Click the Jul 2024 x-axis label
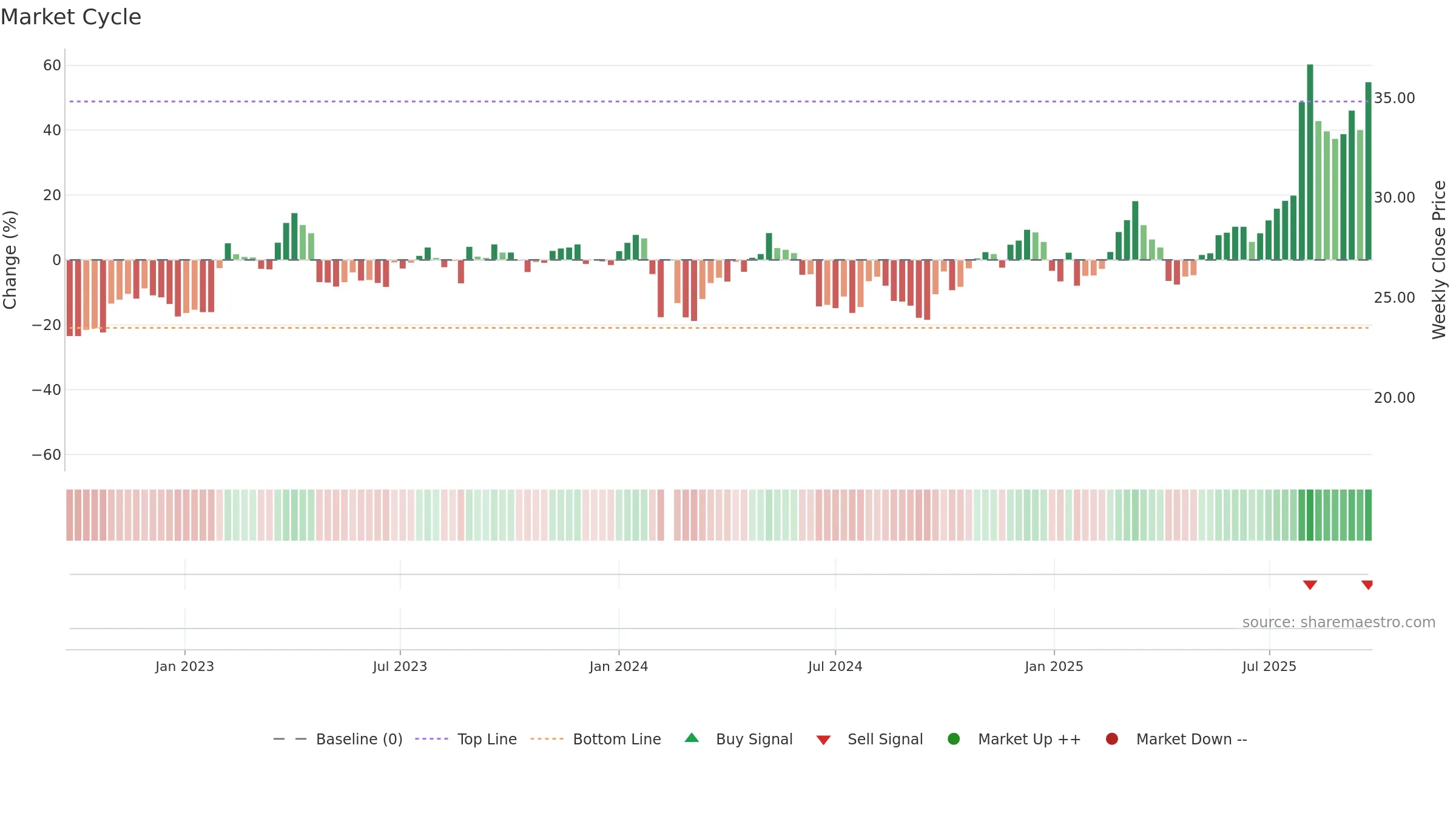 (x=835, y=666)
